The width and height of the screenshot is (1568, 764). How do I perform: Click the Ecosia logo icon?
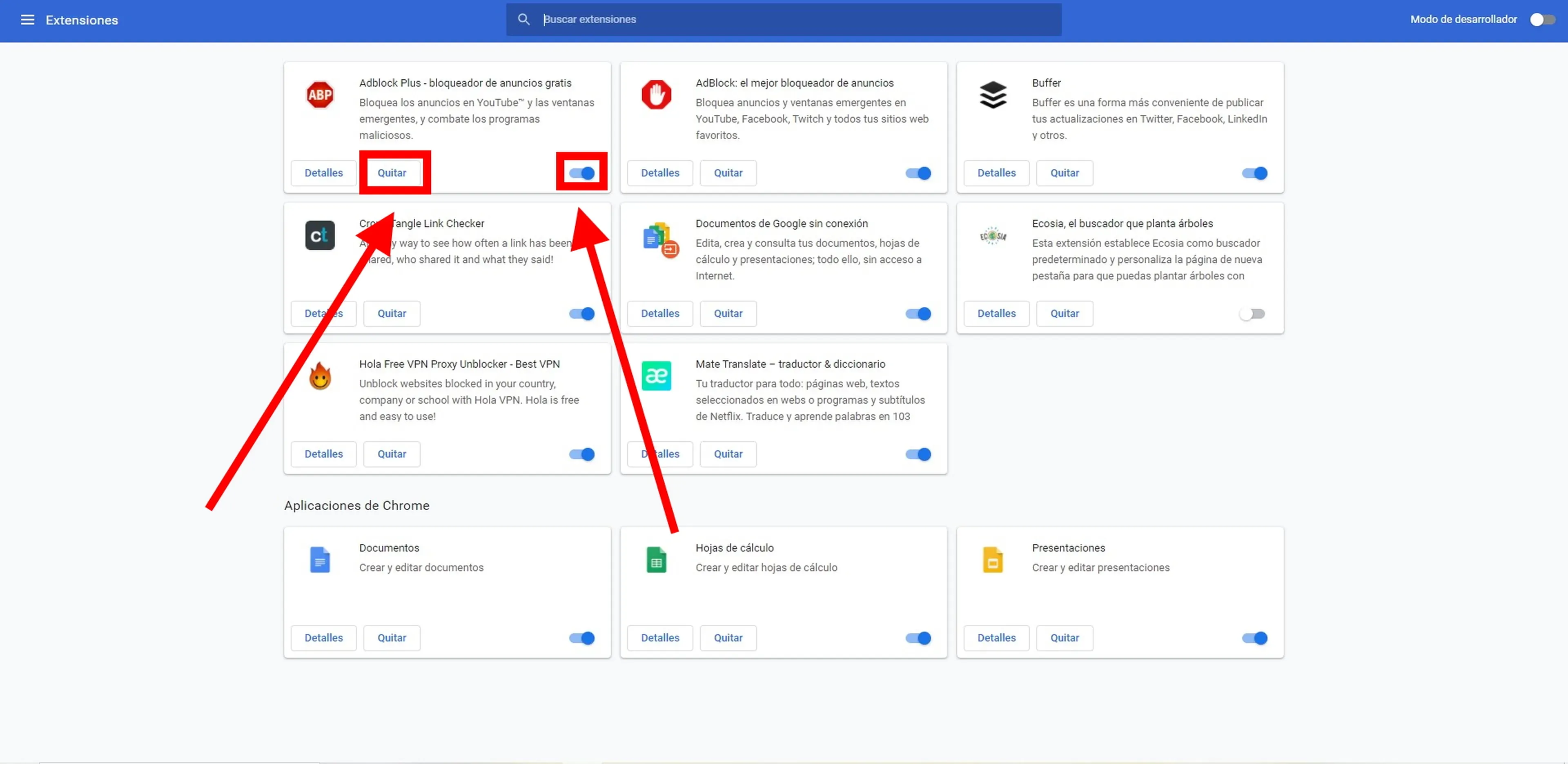(993, 235)
